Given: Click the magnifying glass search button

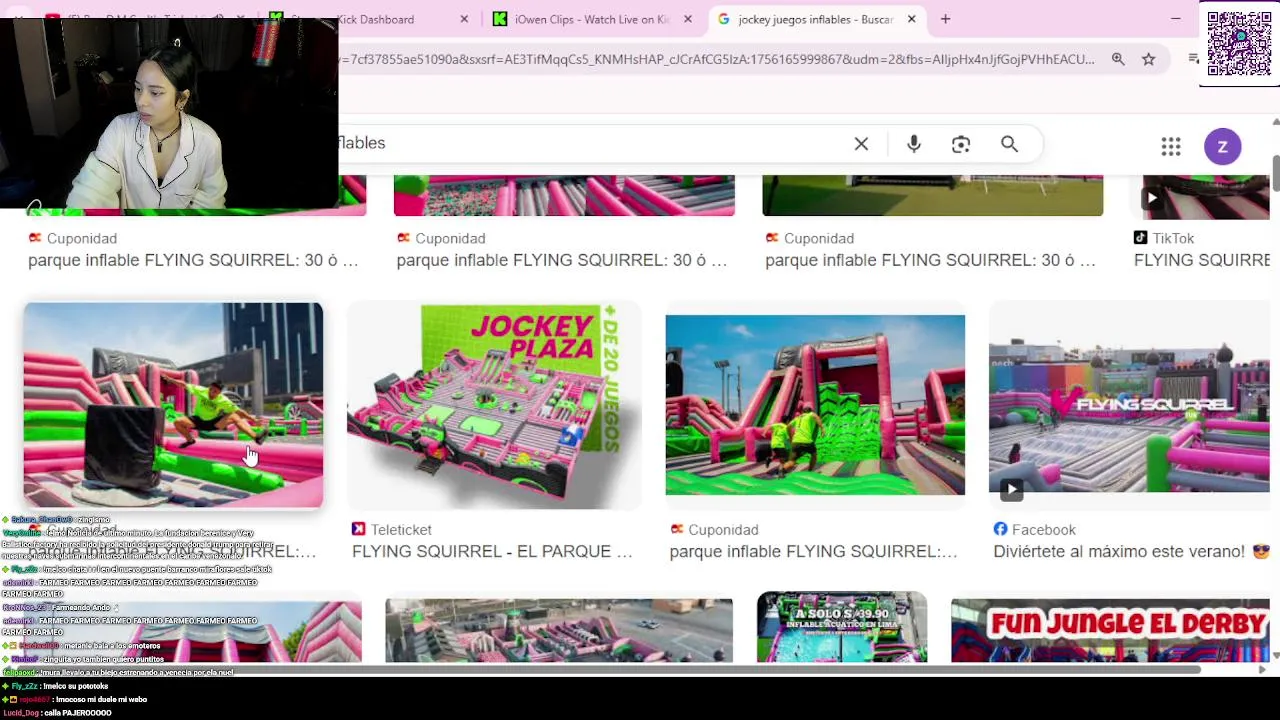Looking at the screenshot, I should pos(1009,144).
